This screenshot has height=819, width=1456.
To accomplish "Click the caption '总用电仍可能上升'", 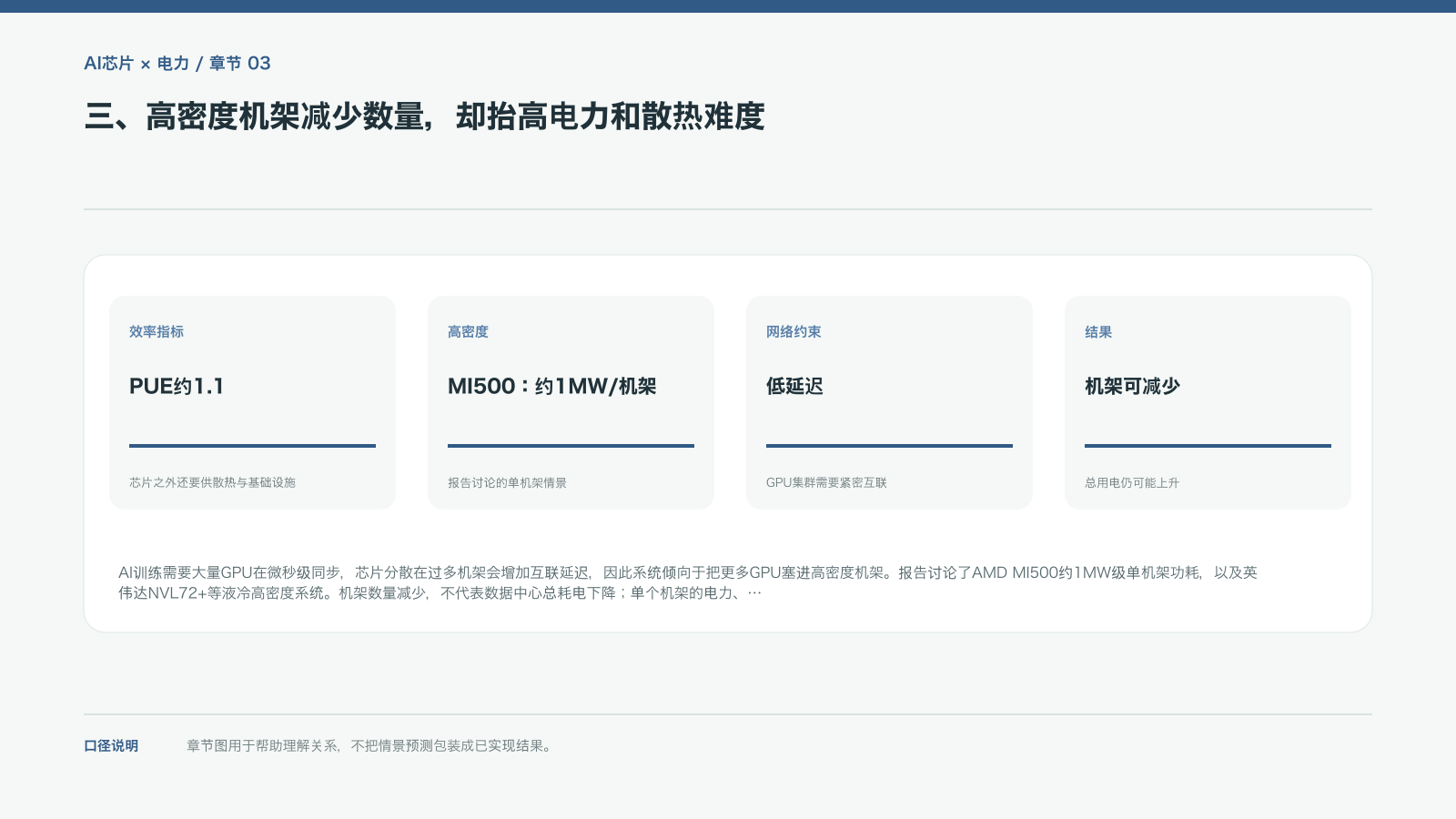I will (1132, 482).
